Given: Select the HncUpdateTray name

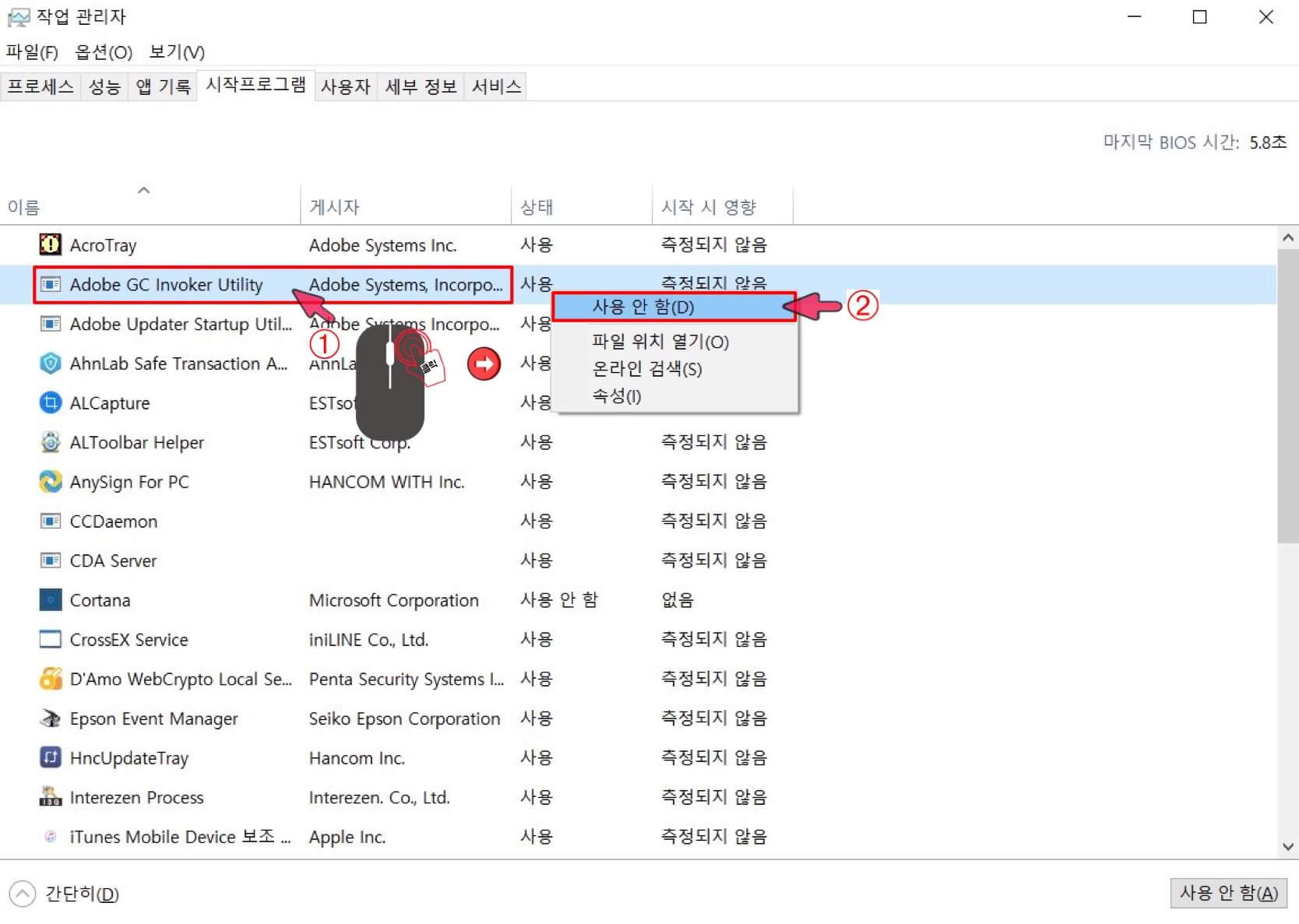Looking at the screenshot, I should (x=128, y=758).
